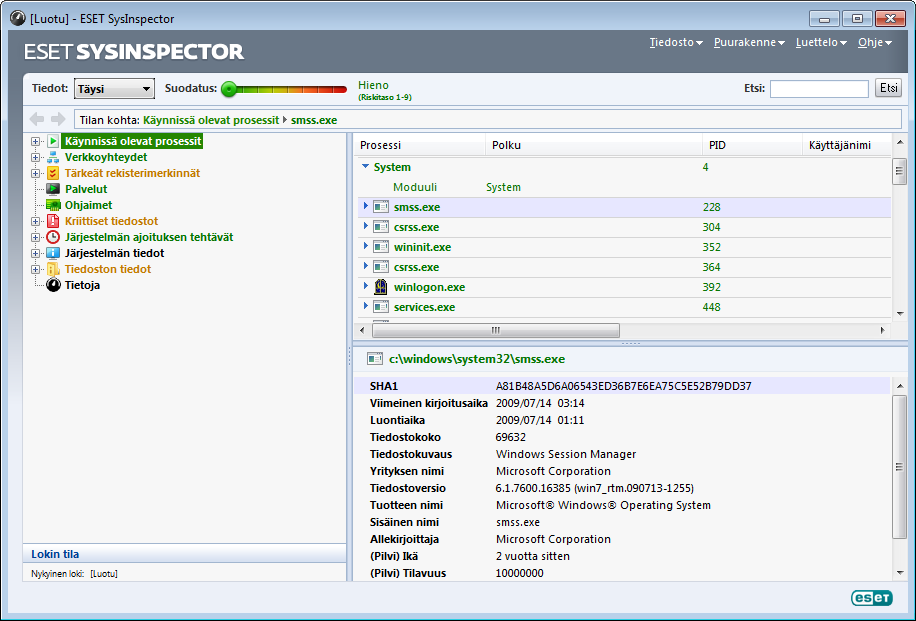The height and width of the screenshot is (621, 916).
Task: Click the Käynnissä olevat prosessit play icon
Action: coord(53,141)
